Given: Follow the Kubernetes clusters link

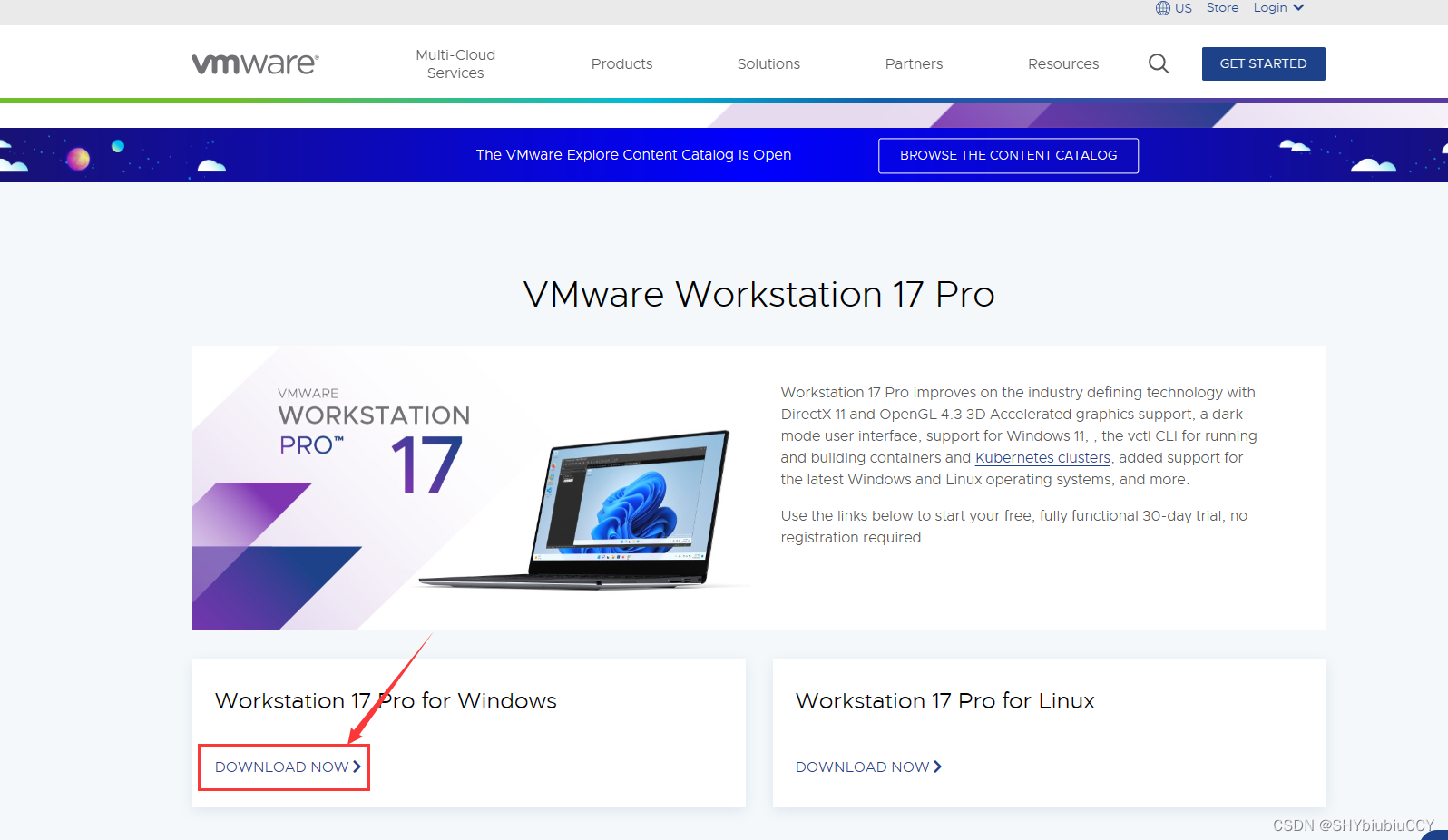Looking at the screenshot, I should [1042, 458].
